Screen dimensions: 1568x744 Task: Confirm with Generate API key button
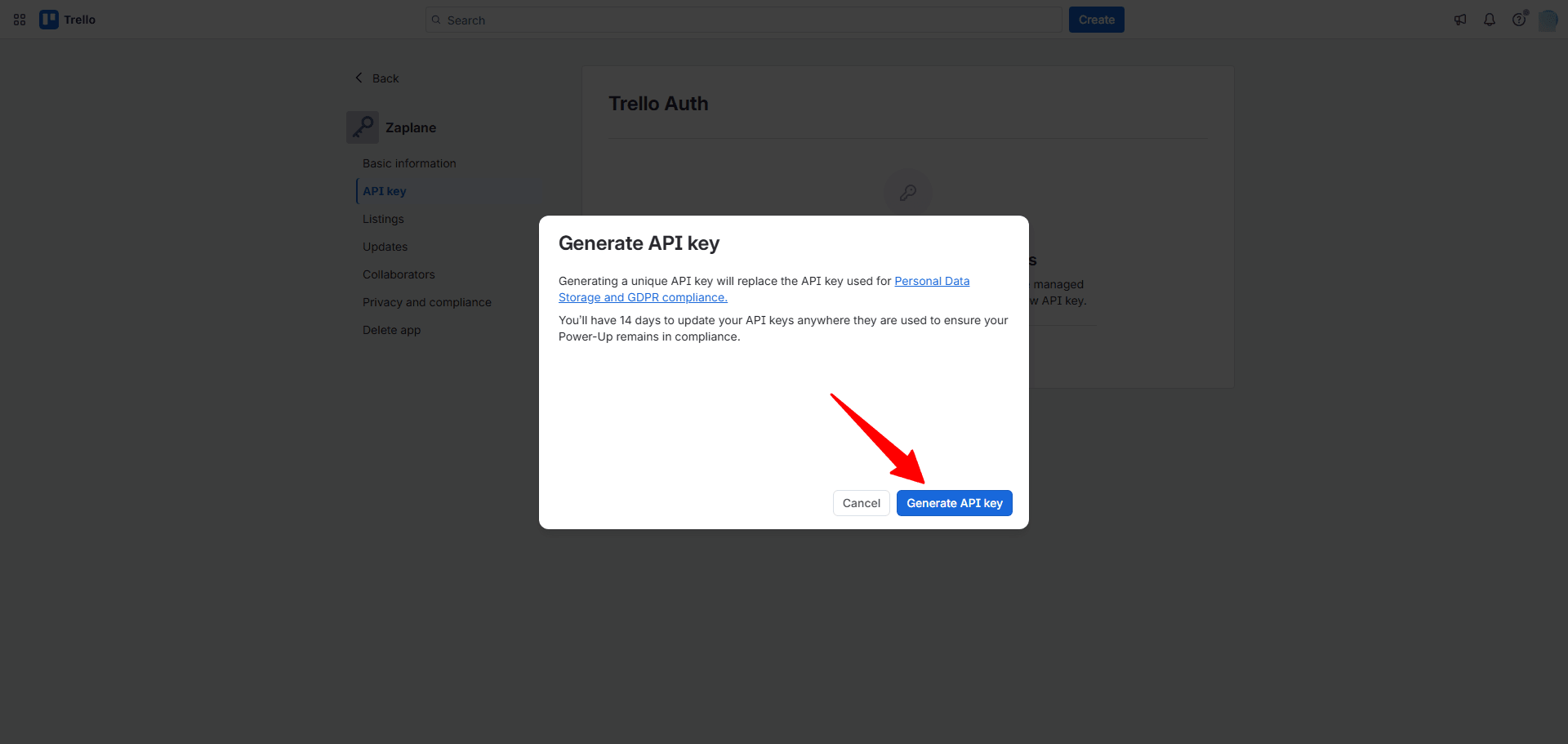pyautogui.click(x=954, y=503)
